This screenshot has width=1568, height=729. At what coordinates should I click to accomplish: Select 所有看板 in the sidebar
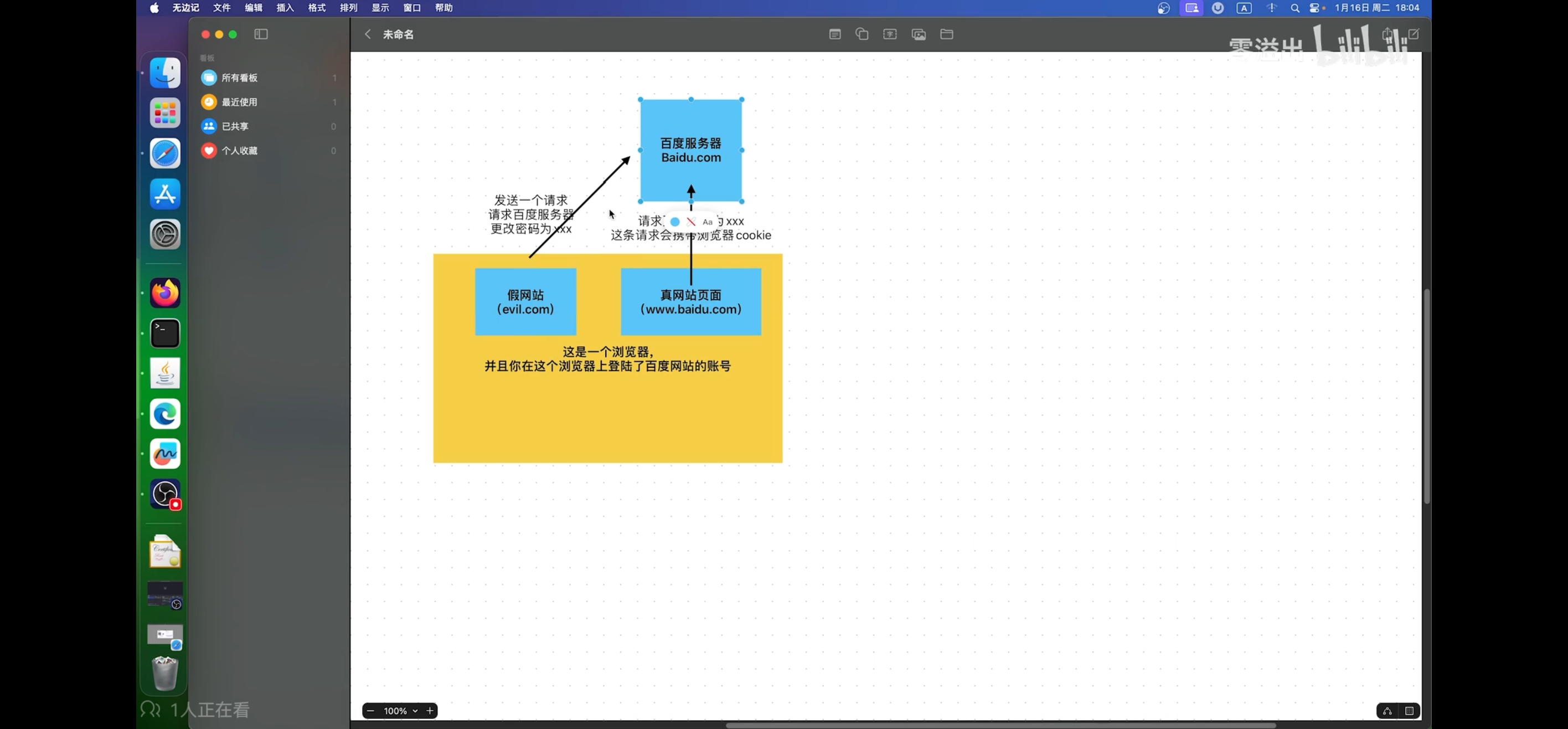click(x=239, y=78)
